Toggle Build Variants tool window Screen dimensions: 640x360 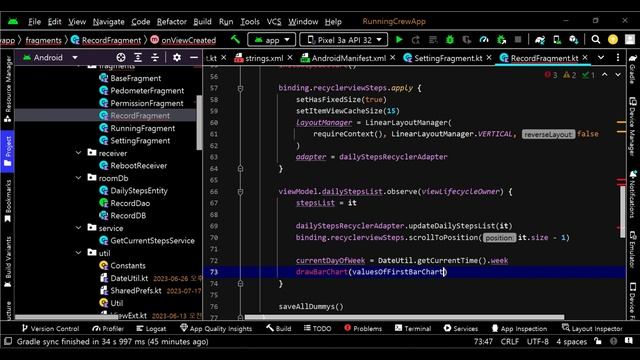tap(7, 262)
